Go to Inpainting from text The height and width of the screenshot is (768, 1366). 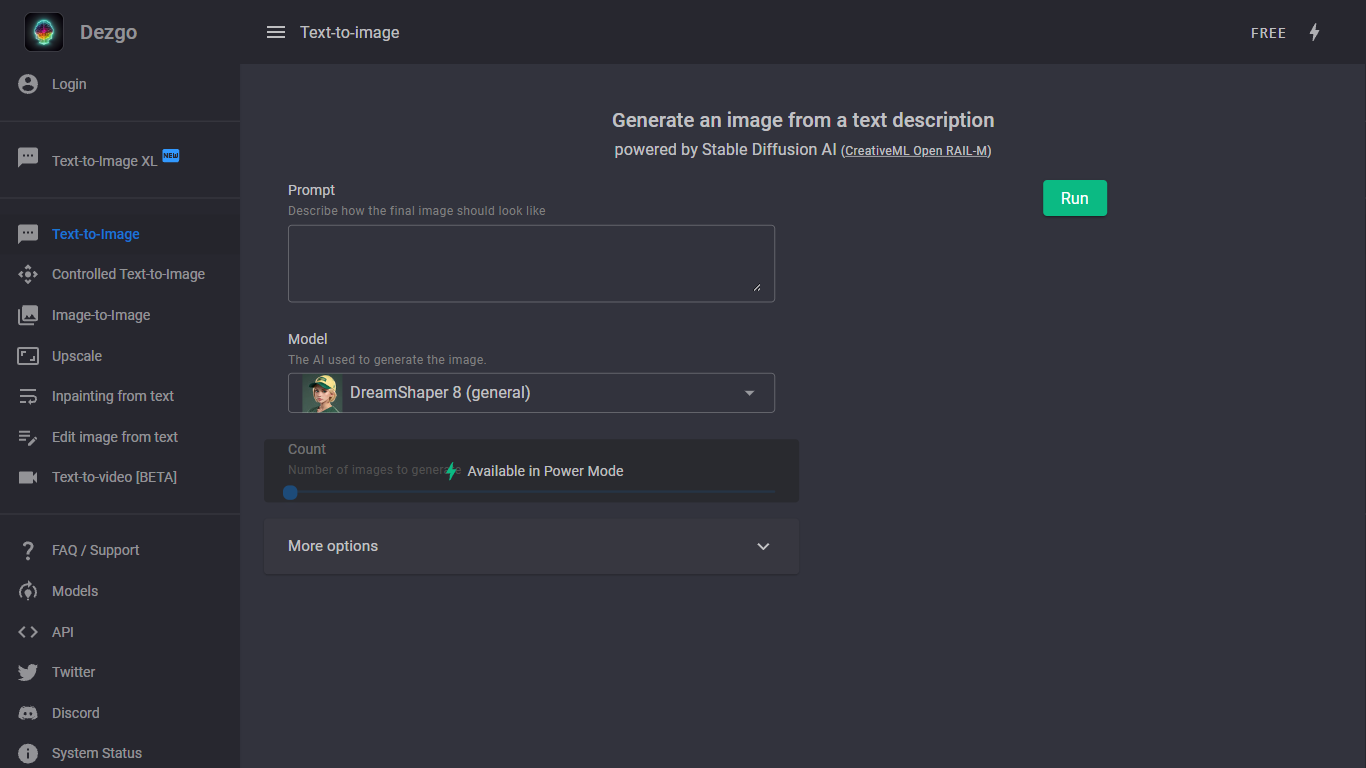point(113,396)
